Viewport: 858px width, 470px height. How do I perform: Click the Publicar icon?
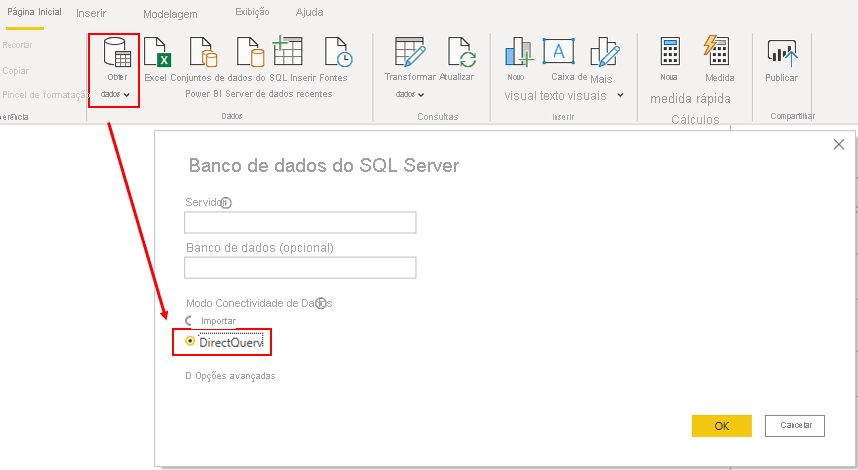[x=782, y=53]
